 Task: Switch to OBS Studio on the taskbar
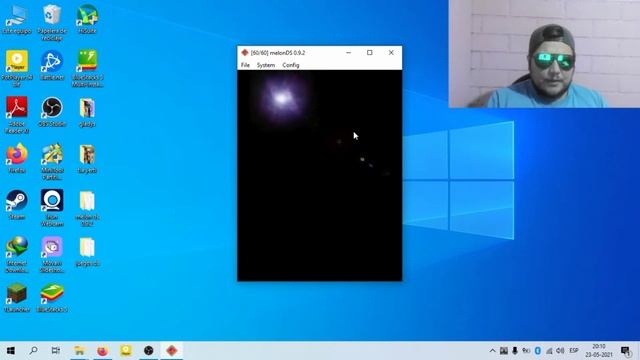(x=149, y=351)
